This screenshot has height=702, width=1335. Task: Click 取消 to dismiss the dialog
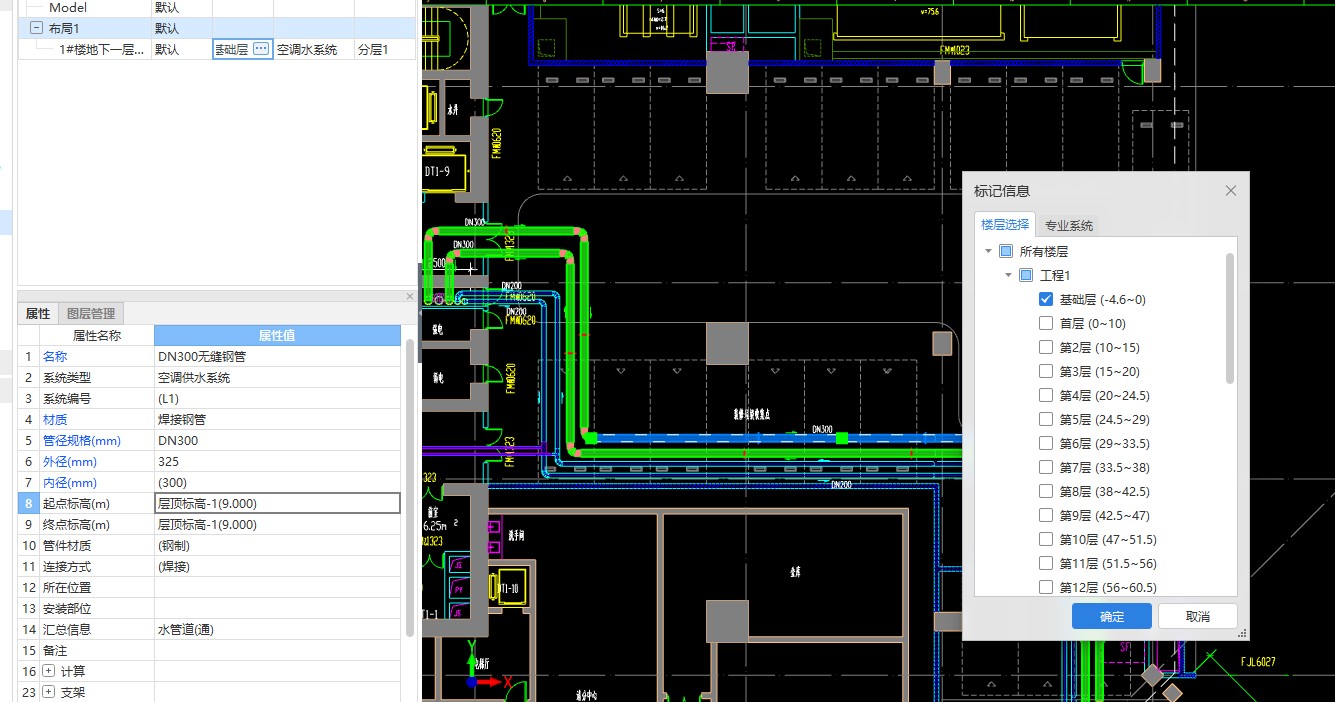click(x=1198, y=617)
